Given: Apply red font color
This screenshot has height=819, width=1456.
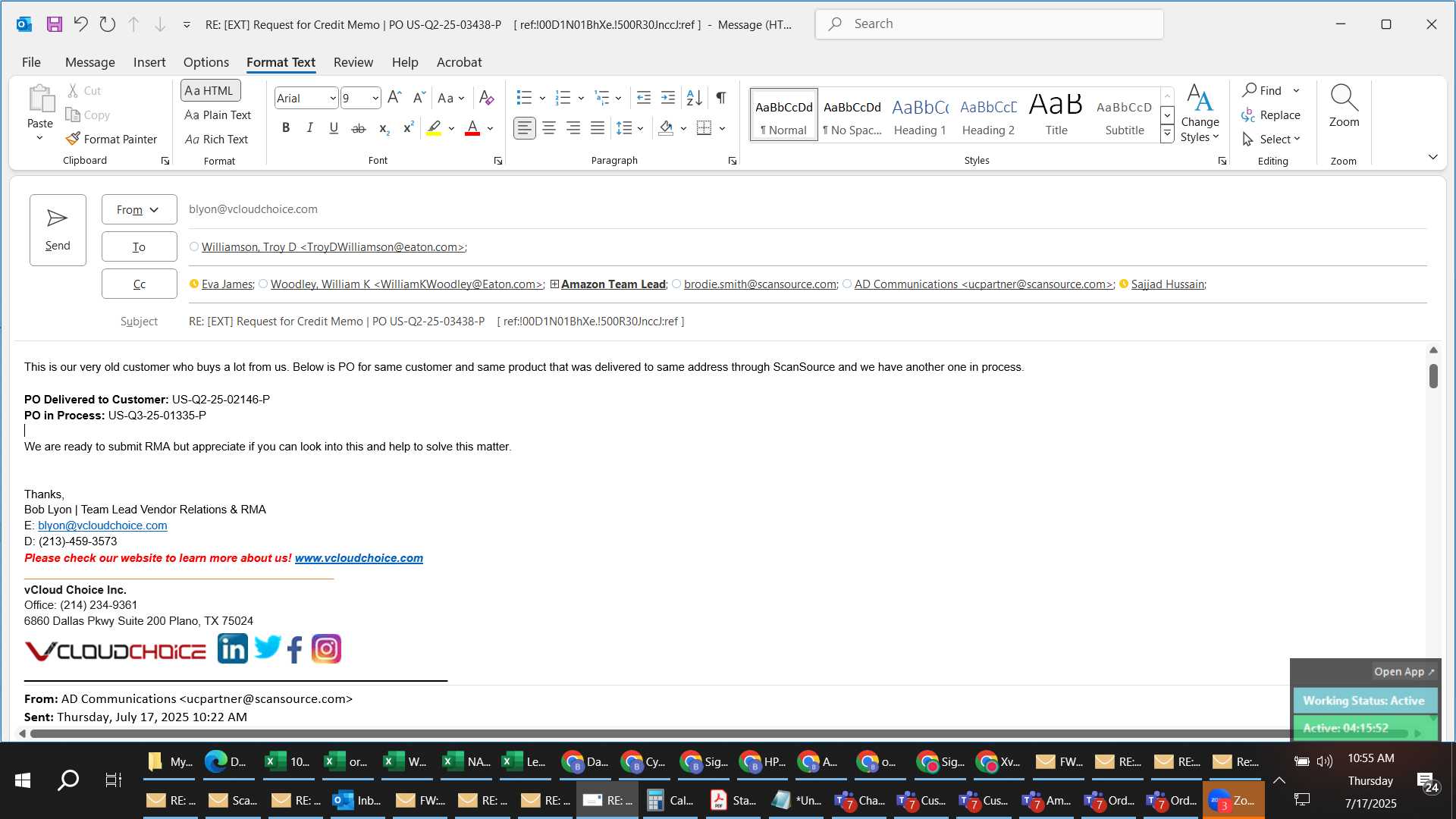Looking at the screenshot, I should 472,128.
